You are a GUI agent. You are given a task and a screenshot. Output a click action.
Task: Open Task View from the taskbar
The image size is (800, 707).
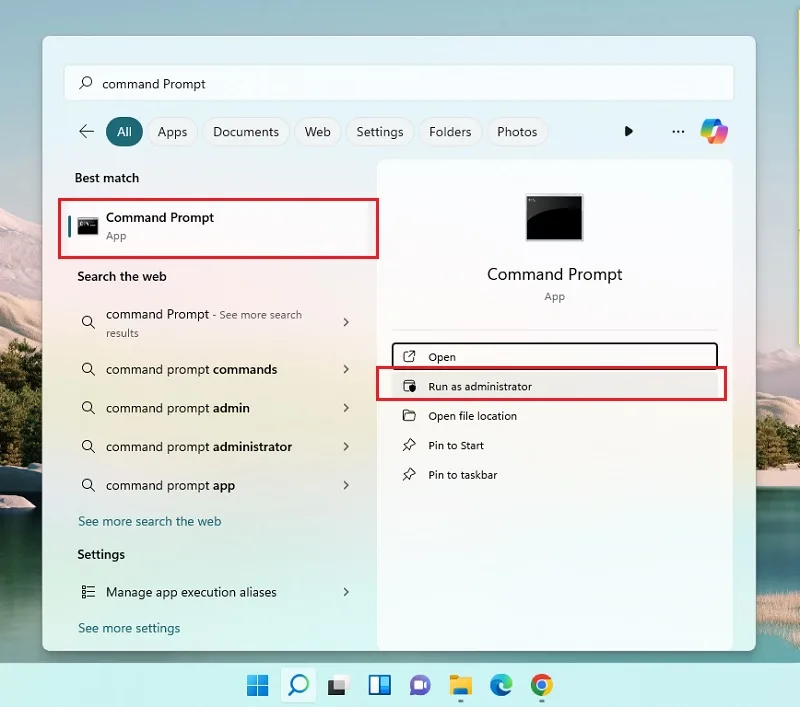coord(338,685)
